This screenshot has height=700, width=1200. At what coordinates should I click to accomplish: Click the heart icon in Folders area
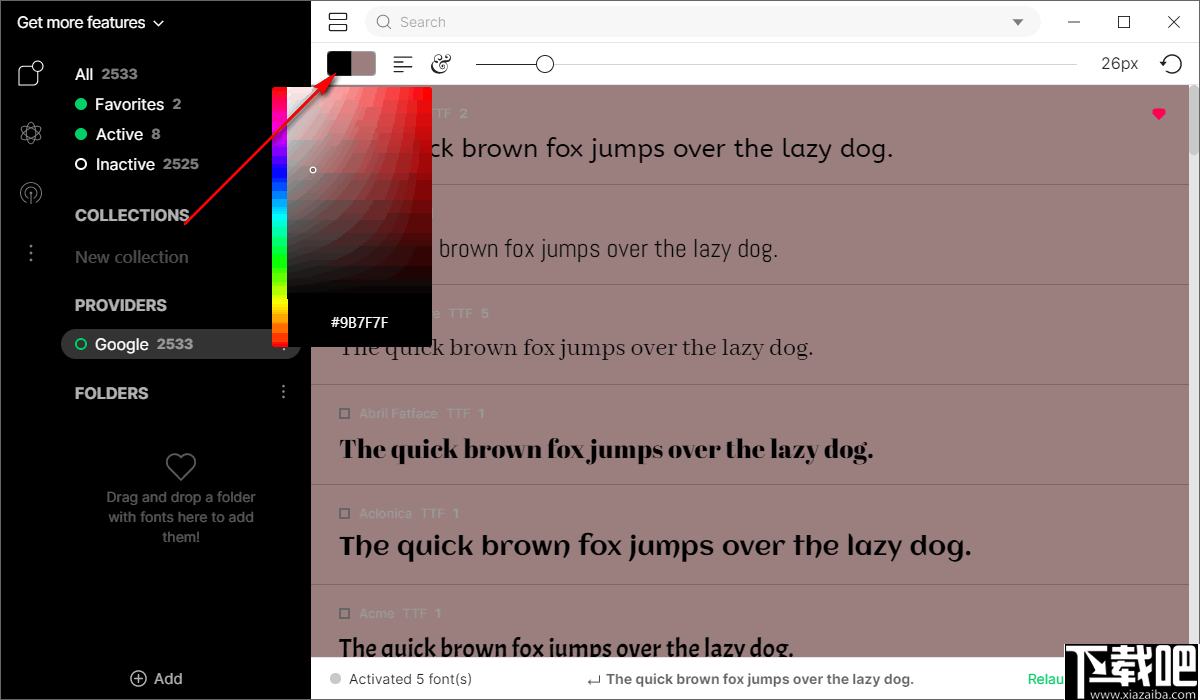(181, 466)
